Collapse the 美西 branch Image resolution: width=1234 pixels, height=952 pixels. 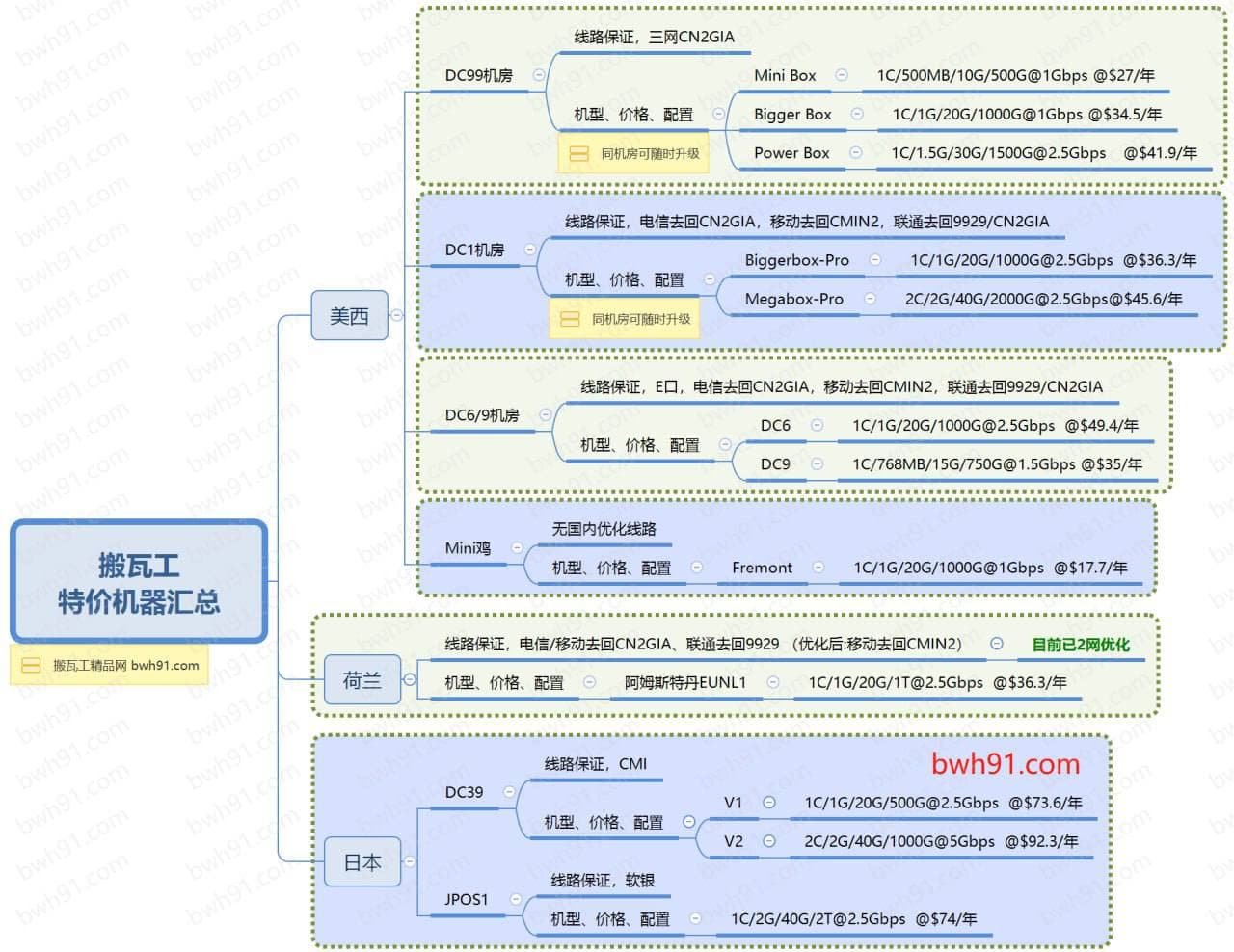[x=396, y=315]
